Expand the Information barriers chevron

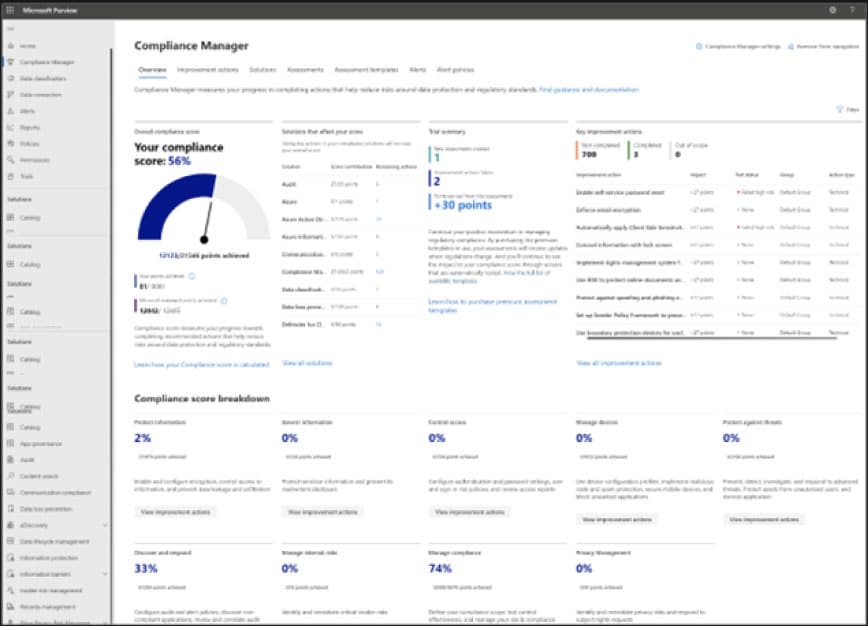pyautogui.click(x=105, y=574)
